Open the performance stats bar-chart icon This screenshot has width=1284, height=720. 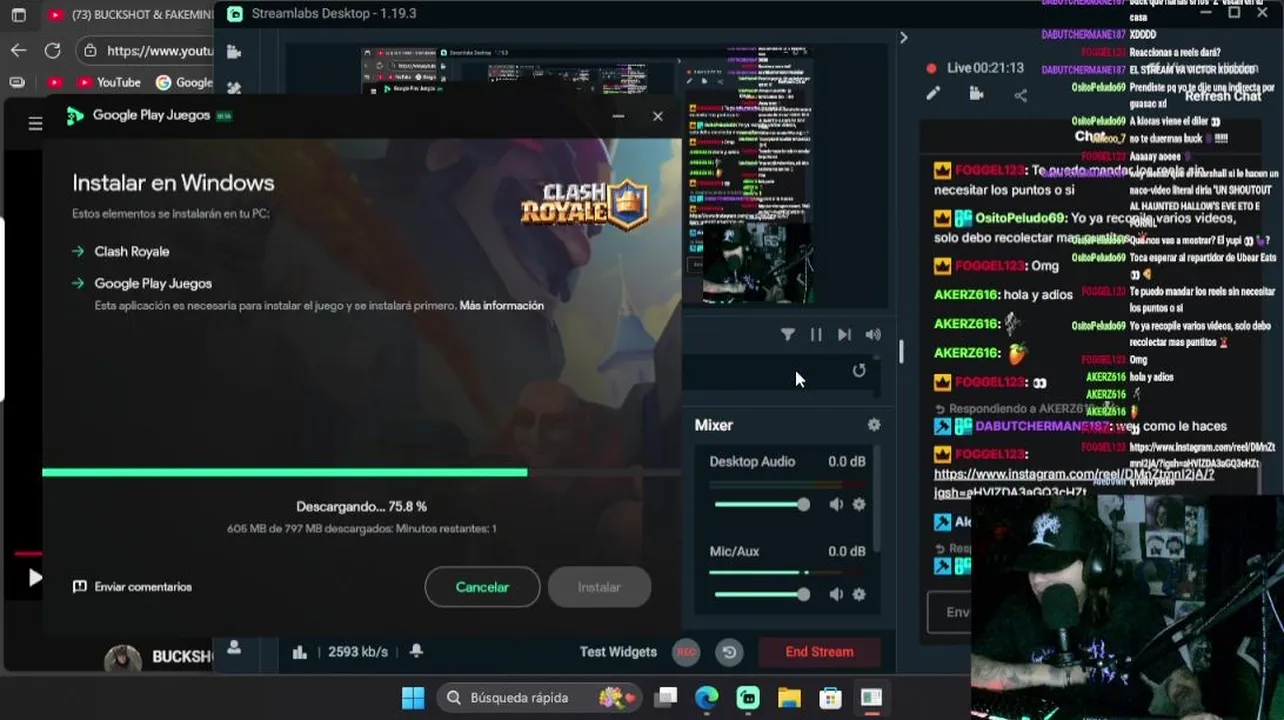point(299,652)
